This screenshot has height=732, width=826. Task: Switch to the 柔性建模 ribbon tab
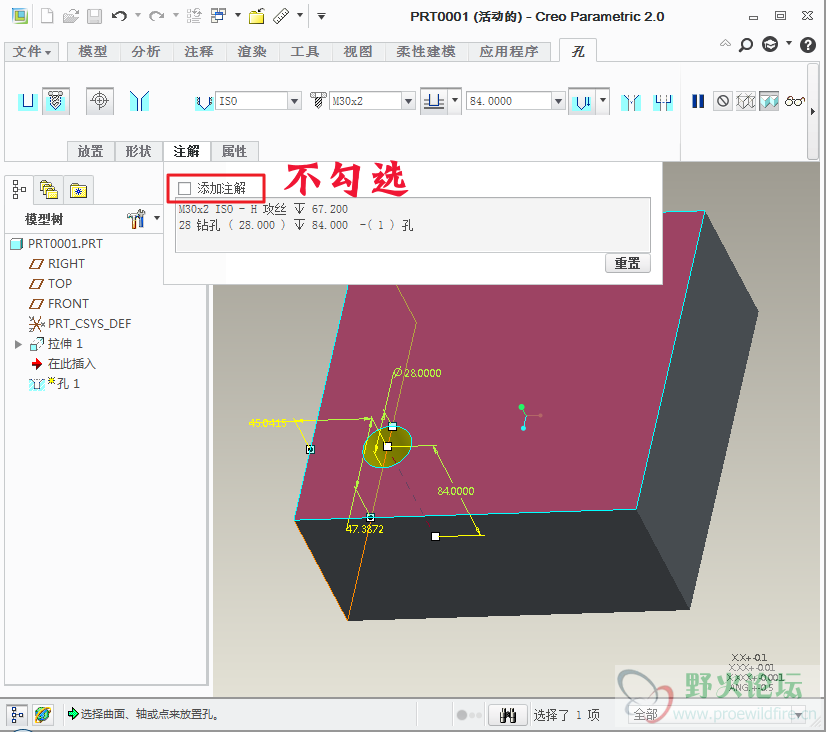[x=426, y=52]
